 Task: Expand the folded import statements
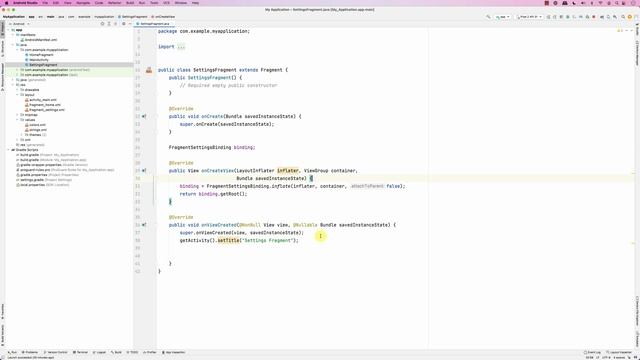[x=181, y=47]
